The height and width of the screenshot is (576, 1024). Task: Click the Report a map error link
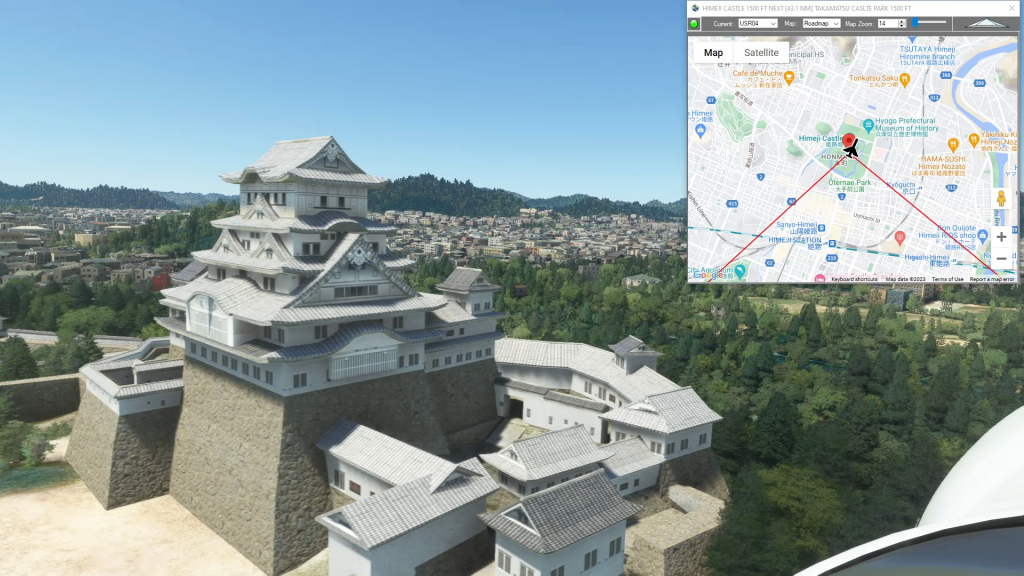click(992, 279)
